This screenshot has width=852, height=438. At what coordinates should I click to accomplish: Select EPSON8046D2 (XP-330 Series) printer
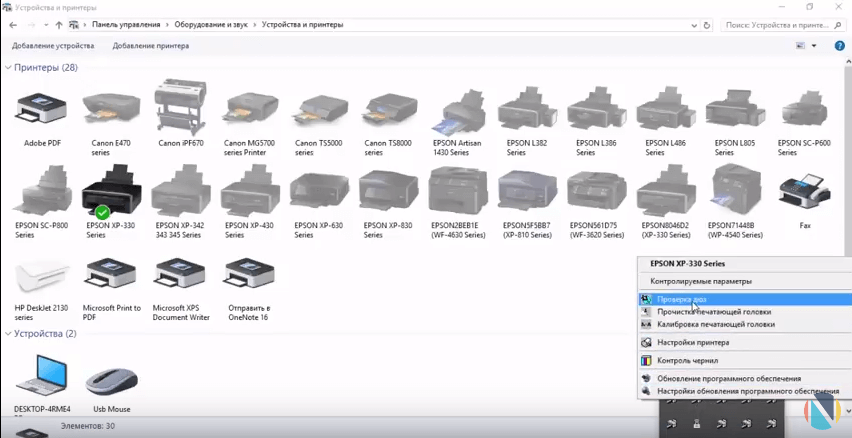(x=665, y=191)
